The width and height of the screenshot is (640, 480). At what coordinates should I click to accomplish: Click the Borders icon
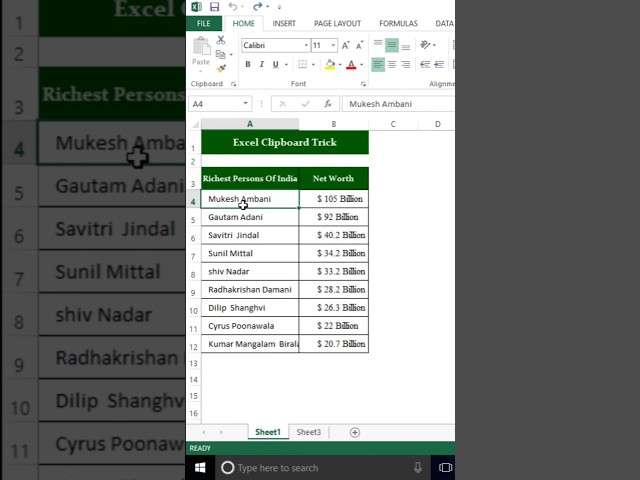(x=302, y=64)
